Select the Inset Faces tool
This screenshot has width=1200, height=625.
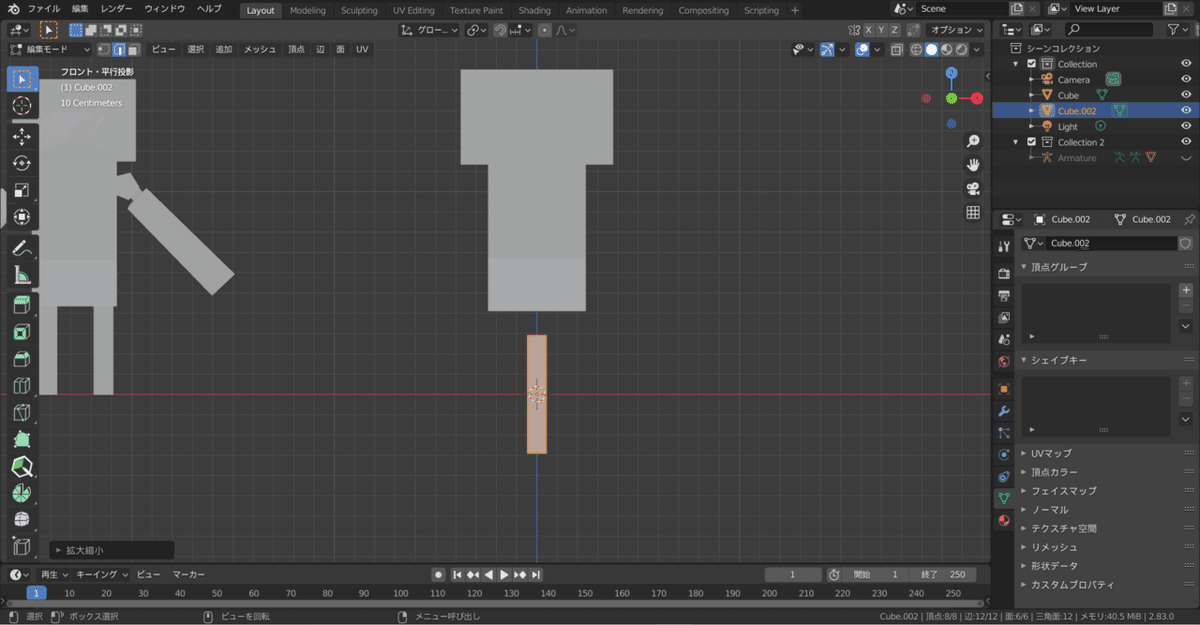tap(22, 332)
